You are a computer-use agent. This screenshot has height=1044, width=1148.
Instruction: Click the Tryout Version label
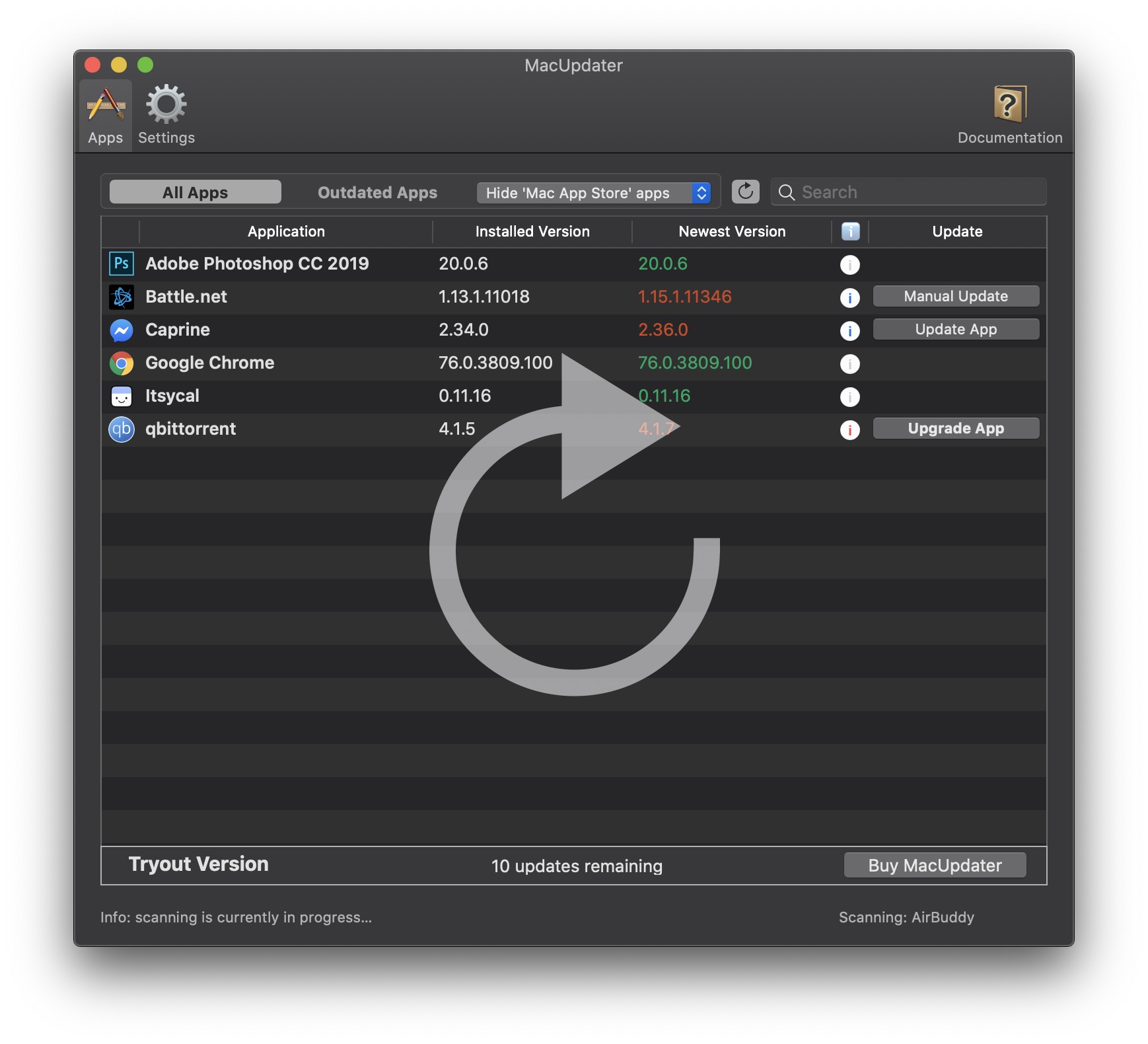pyautogui.click(x=199, y=864)
